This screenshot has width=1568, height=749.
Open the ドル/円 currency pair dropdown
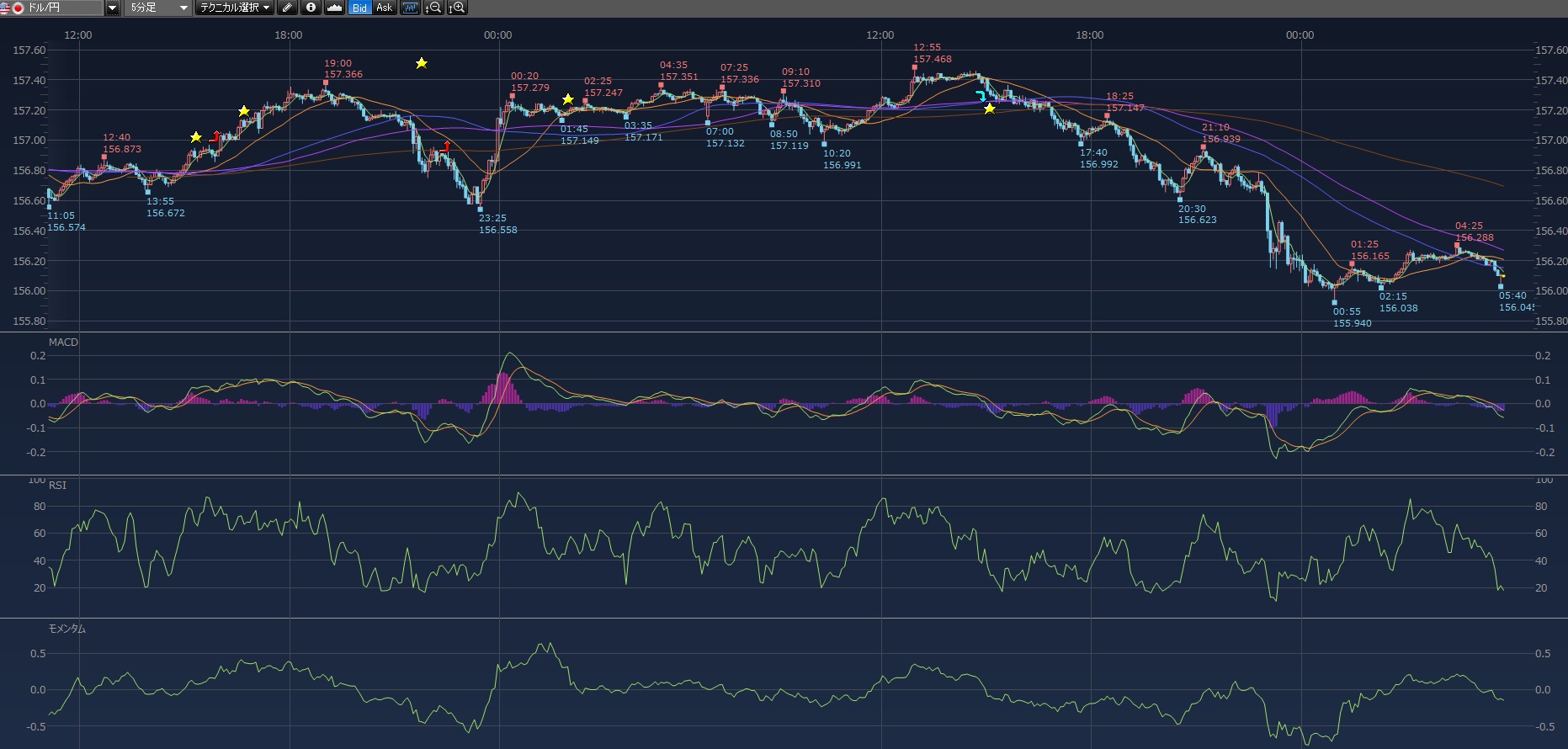[x=113, y=8]
